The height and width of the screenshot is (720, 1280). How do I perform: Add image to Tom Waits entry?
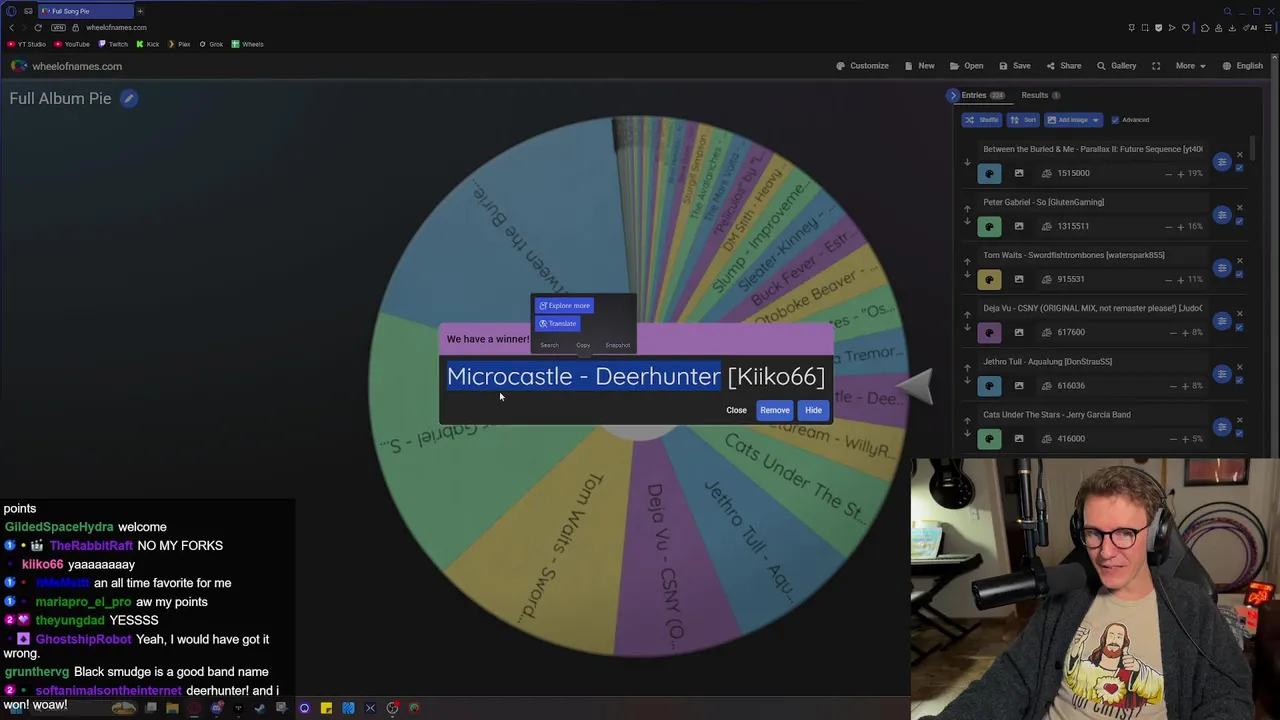point(1019,279)
